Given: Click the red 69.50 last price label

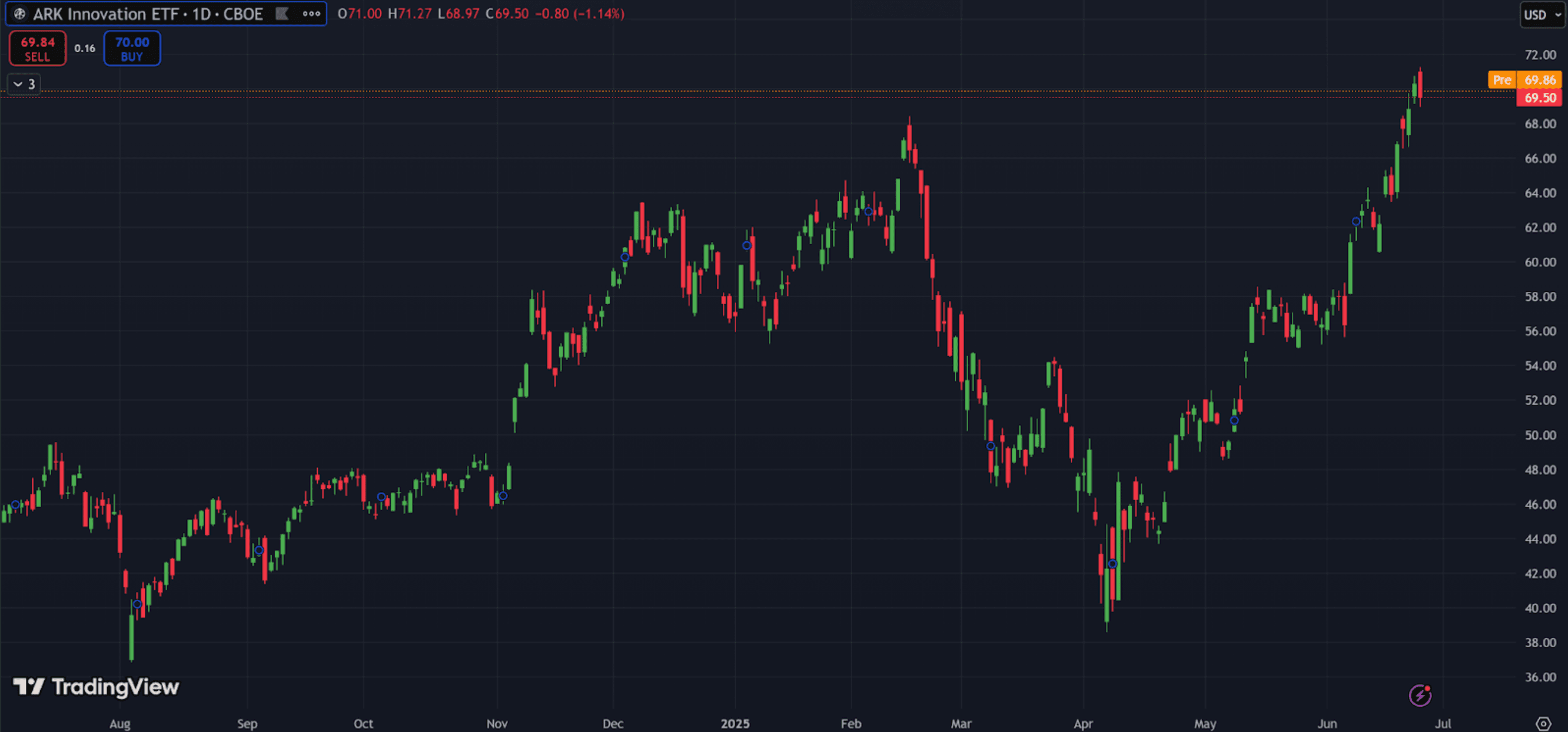Looking at the screenshot, I should [1539, 98].
